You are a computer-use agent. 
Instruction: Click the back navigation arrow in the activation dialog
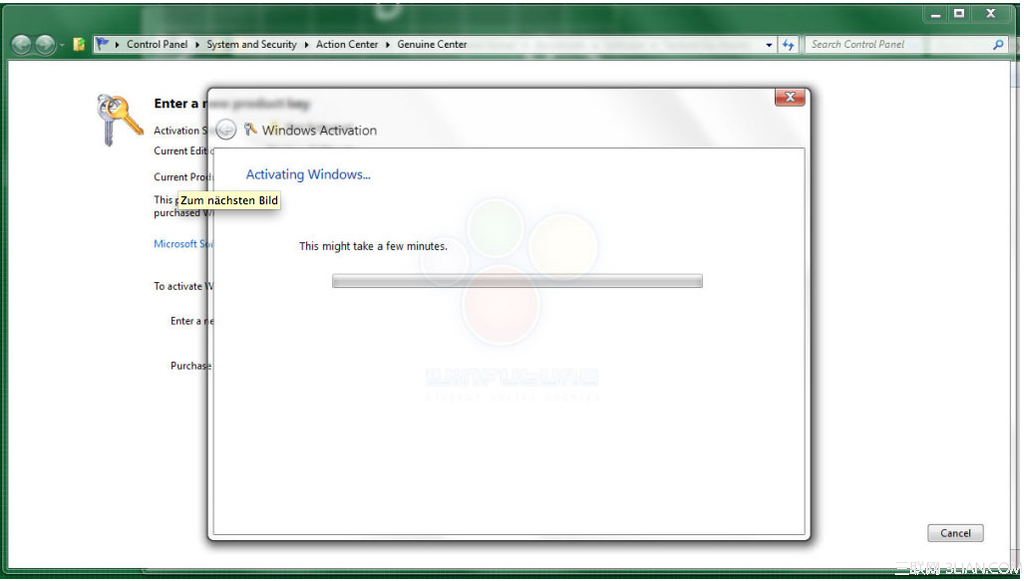(x=226, y=129)
